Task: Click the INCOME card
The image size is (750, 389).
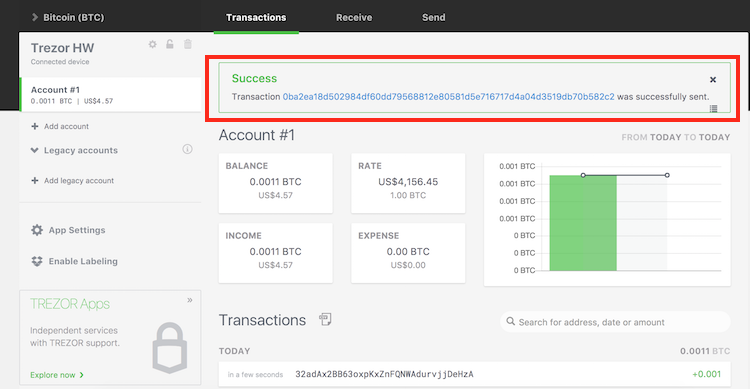Action: (x=276, y=253)
